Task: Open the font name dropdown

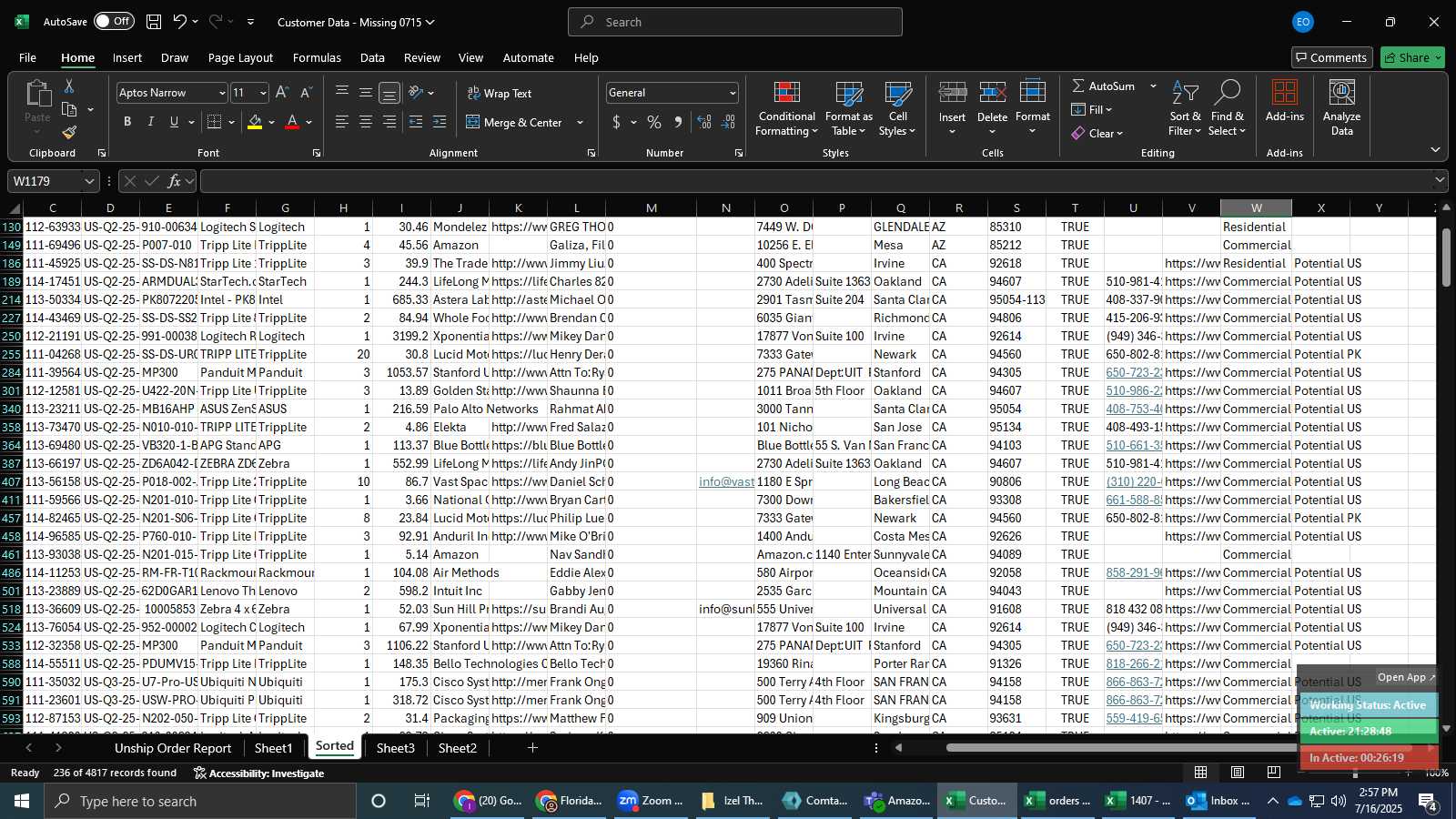Action: (x=221, y=93)
